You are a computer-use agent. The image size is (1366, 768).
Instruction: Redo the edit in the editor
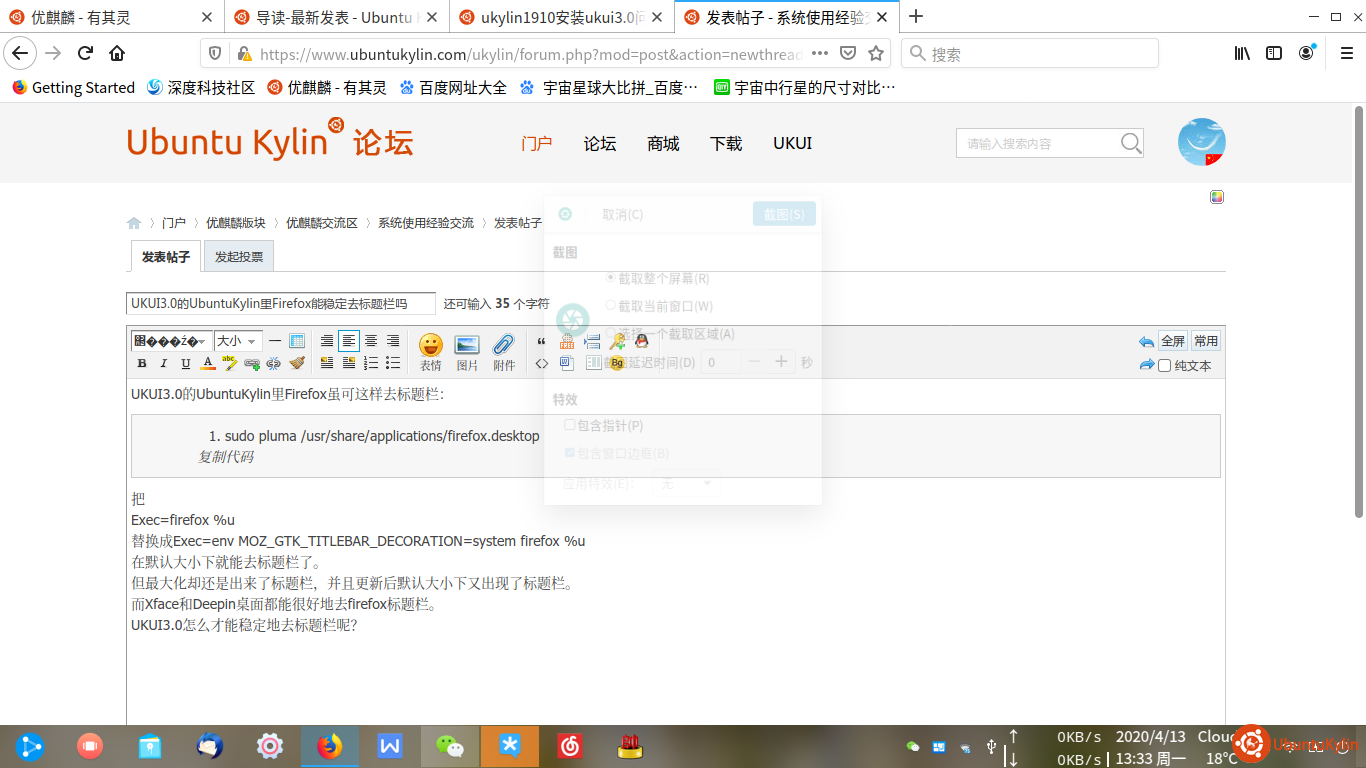tap(1146, 365)
